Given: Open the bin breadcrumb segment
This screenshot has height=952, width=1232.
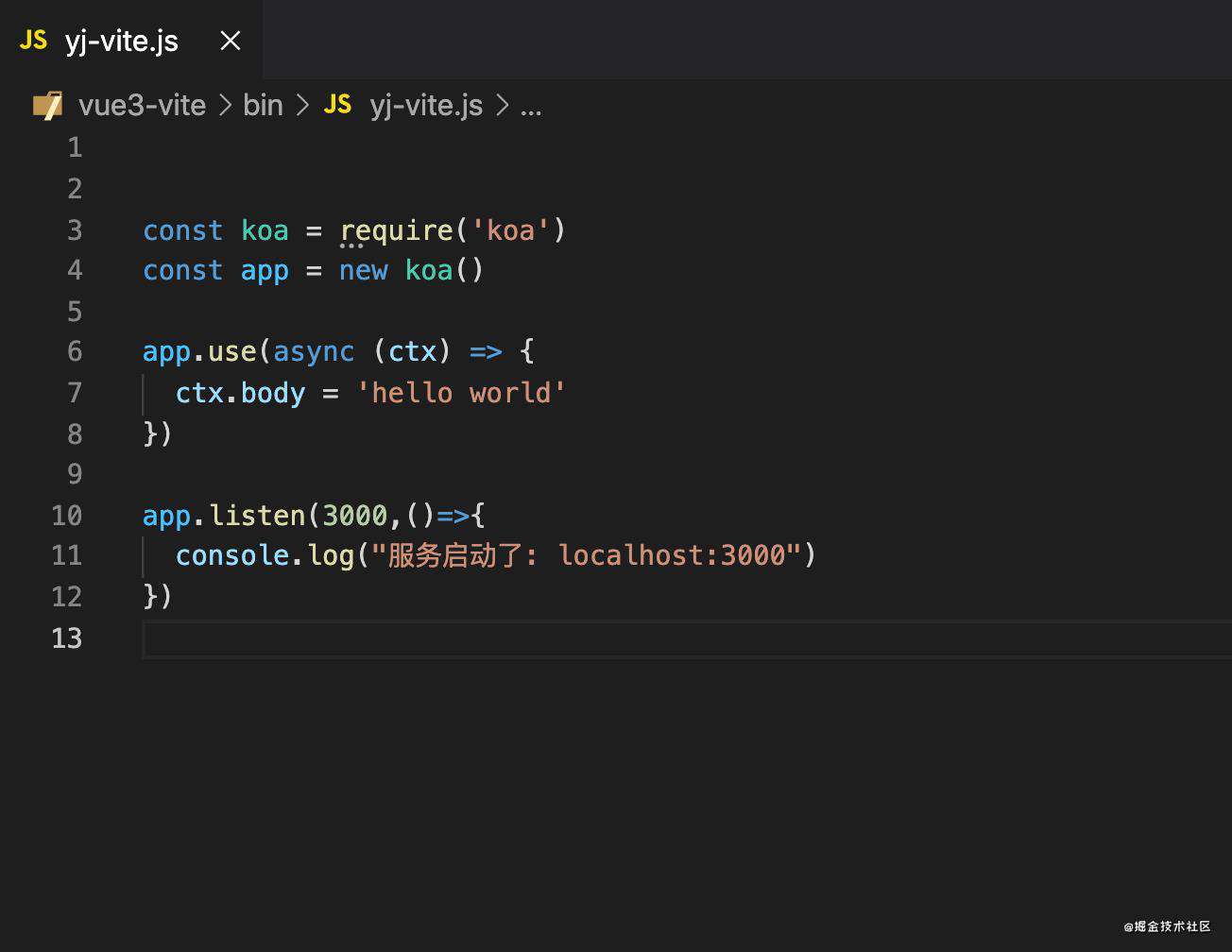Looking at the screenshot, I should (x=263, y=106).
